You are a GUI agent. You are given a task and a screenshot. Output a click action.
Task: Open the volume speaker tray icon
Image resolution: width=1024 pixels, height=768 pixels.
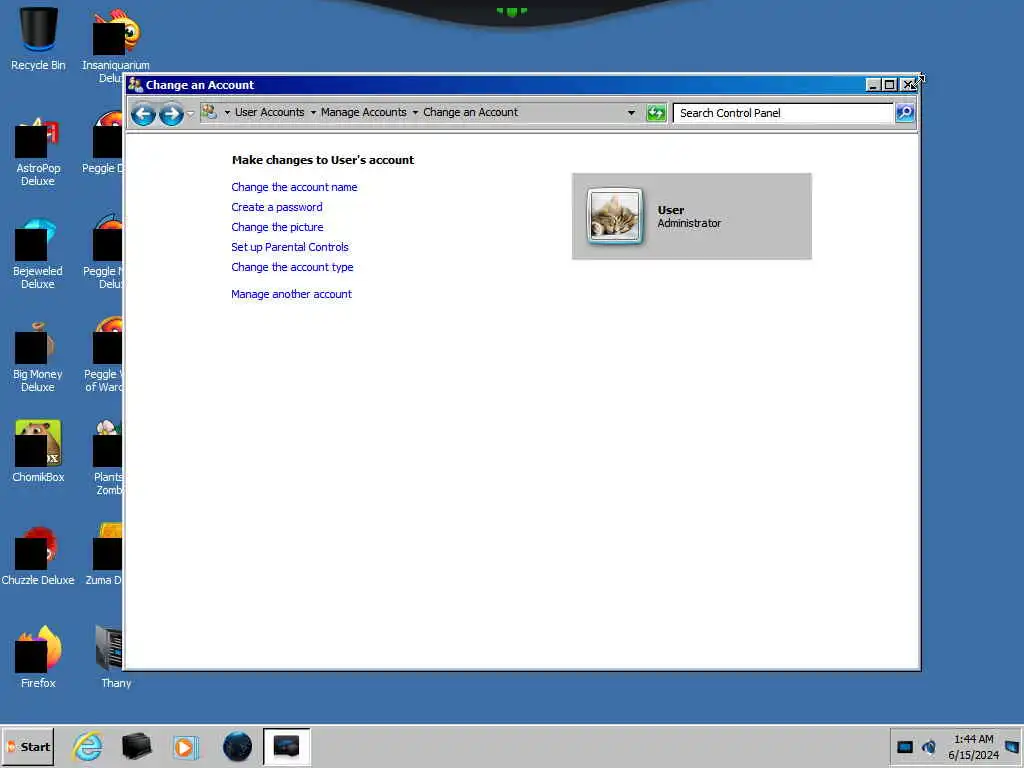(929, 747)
